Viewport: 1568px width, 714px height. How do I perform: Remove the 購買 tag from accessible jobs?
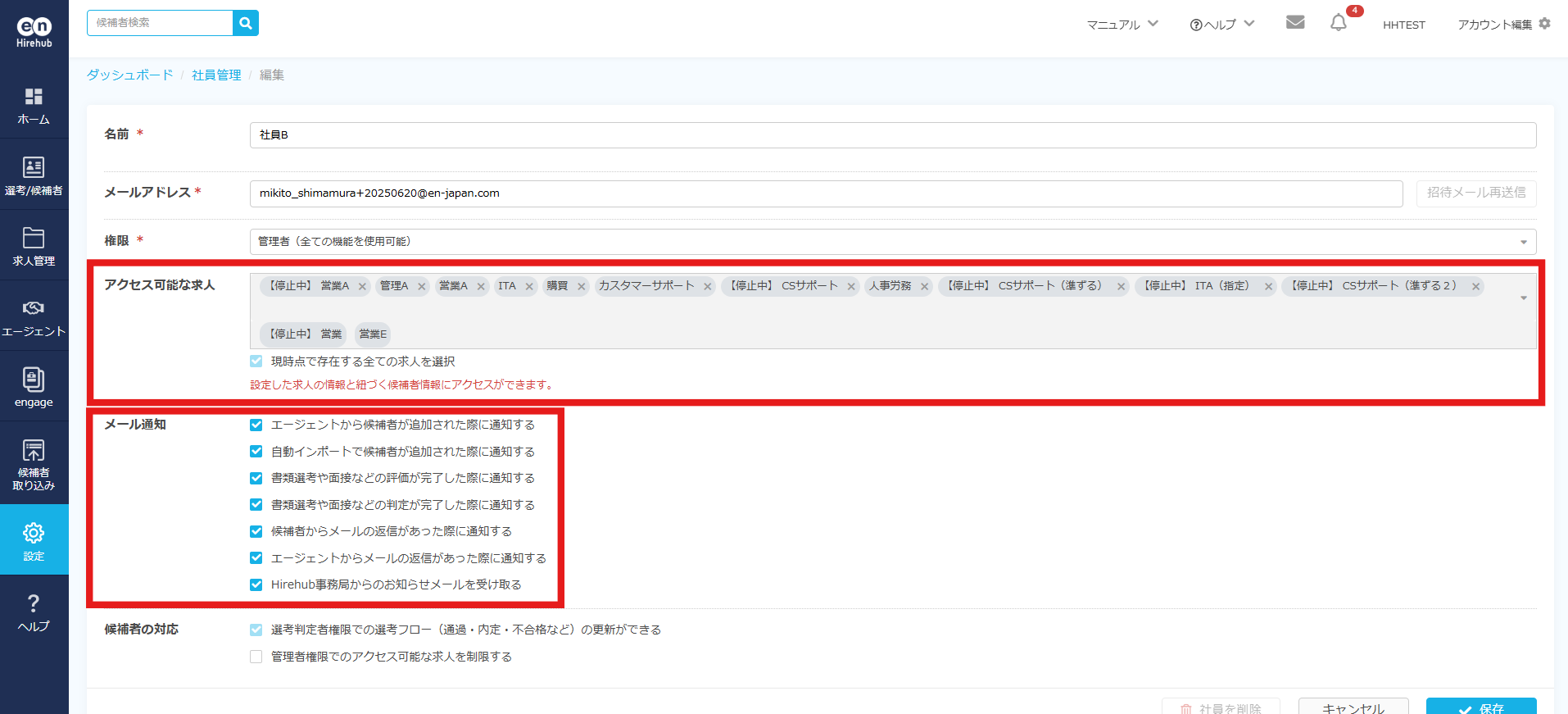(x=582, y=287)
